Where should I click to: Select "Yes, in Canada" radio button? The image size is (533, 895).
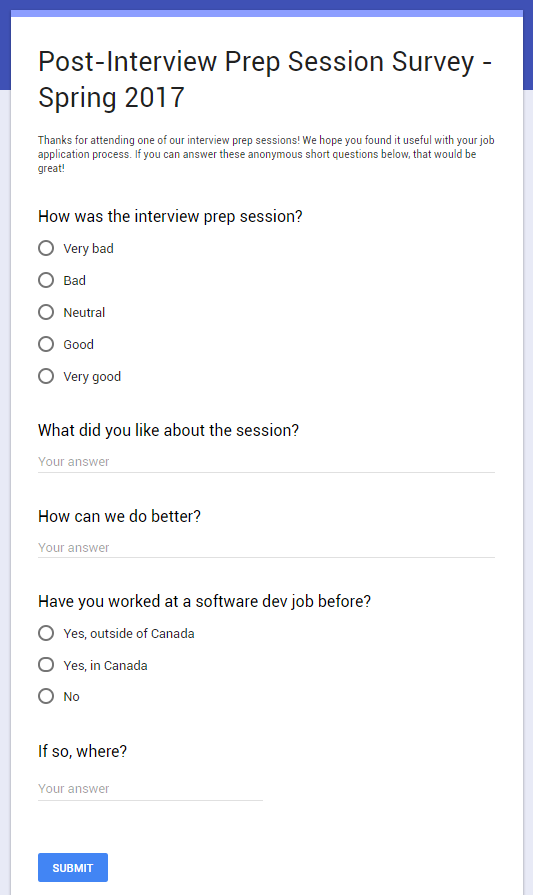[x=46, y=665]
